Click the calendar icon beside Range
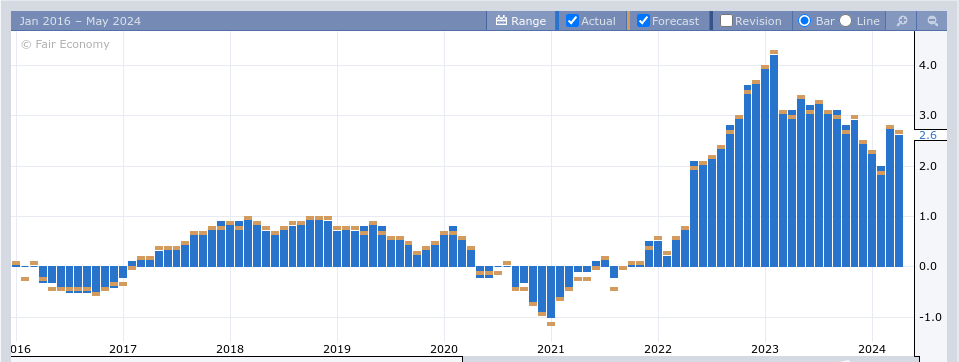Viewport: 959px width, 362px height. (502, 21)
